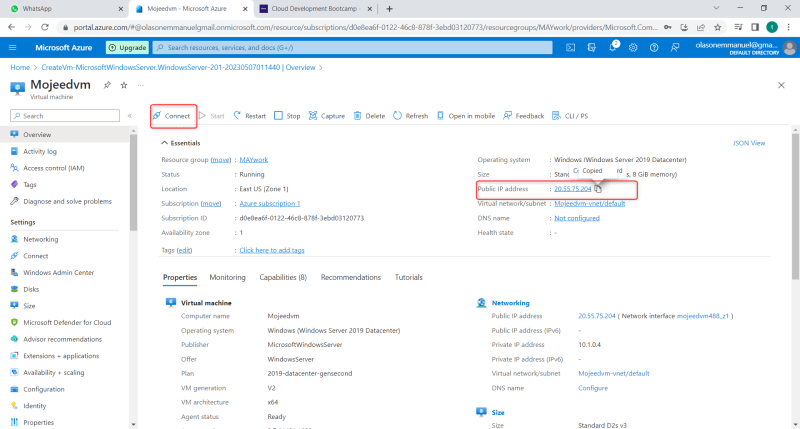Collapse the Essentials section
The height and width of the screenshot is (429, 800).
point(181,143)
